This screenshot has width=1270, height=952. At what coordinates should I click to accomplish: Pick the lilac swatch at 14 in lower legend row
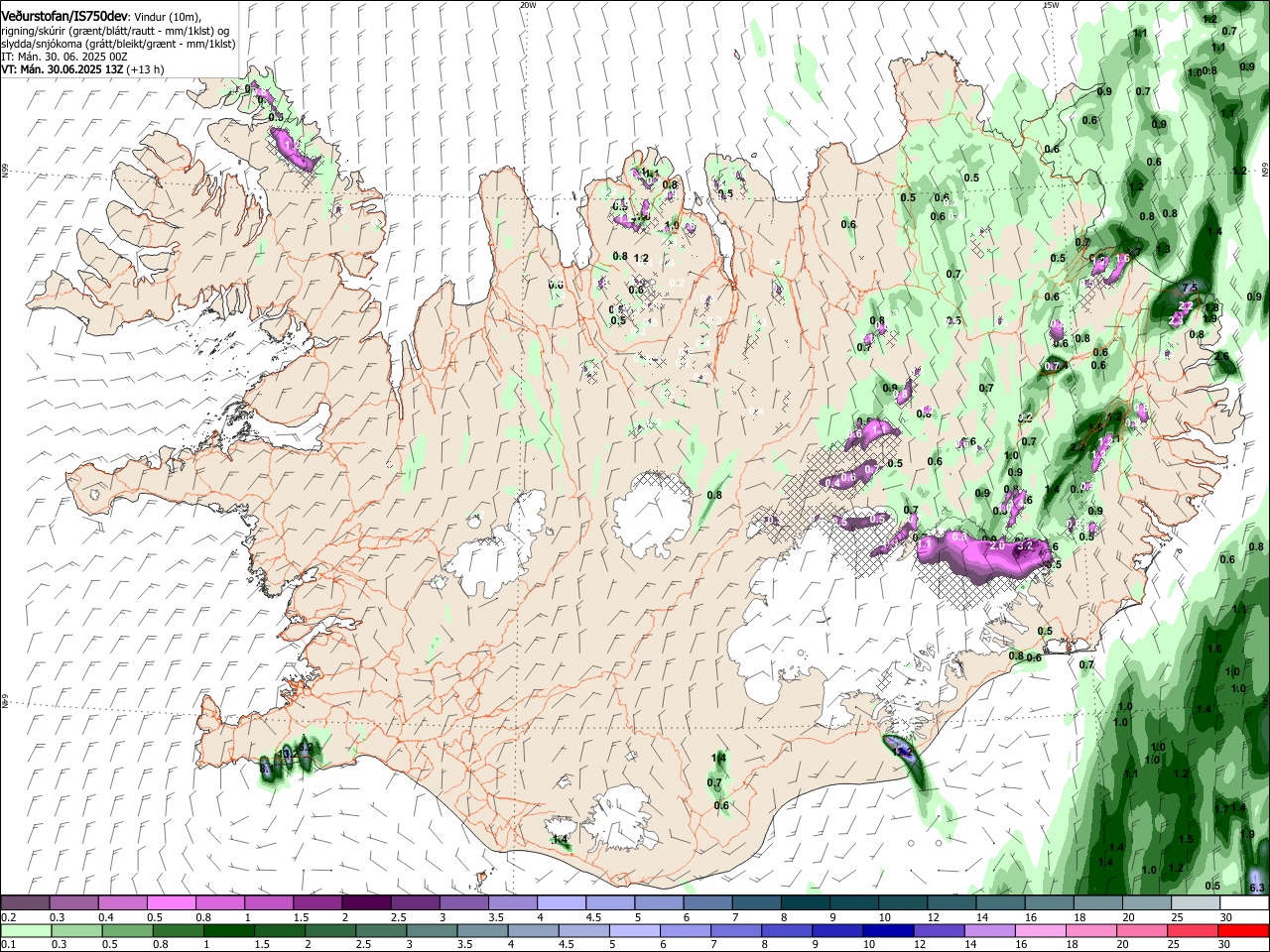click(x=990, y=930)
